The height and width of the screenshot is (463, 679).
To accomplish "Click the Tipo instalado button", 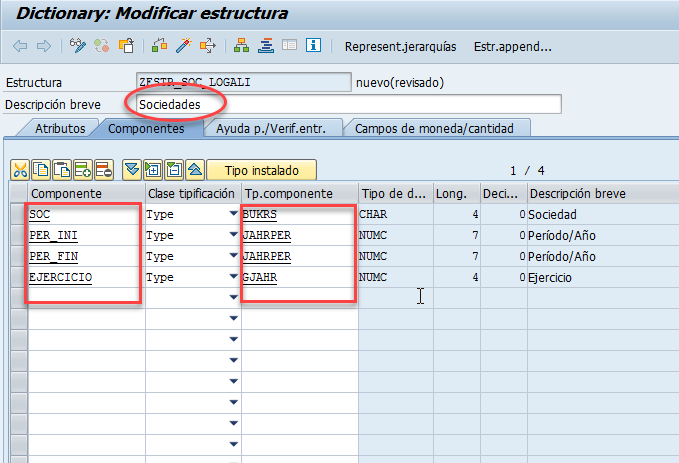I will click(x=262, y=170).
